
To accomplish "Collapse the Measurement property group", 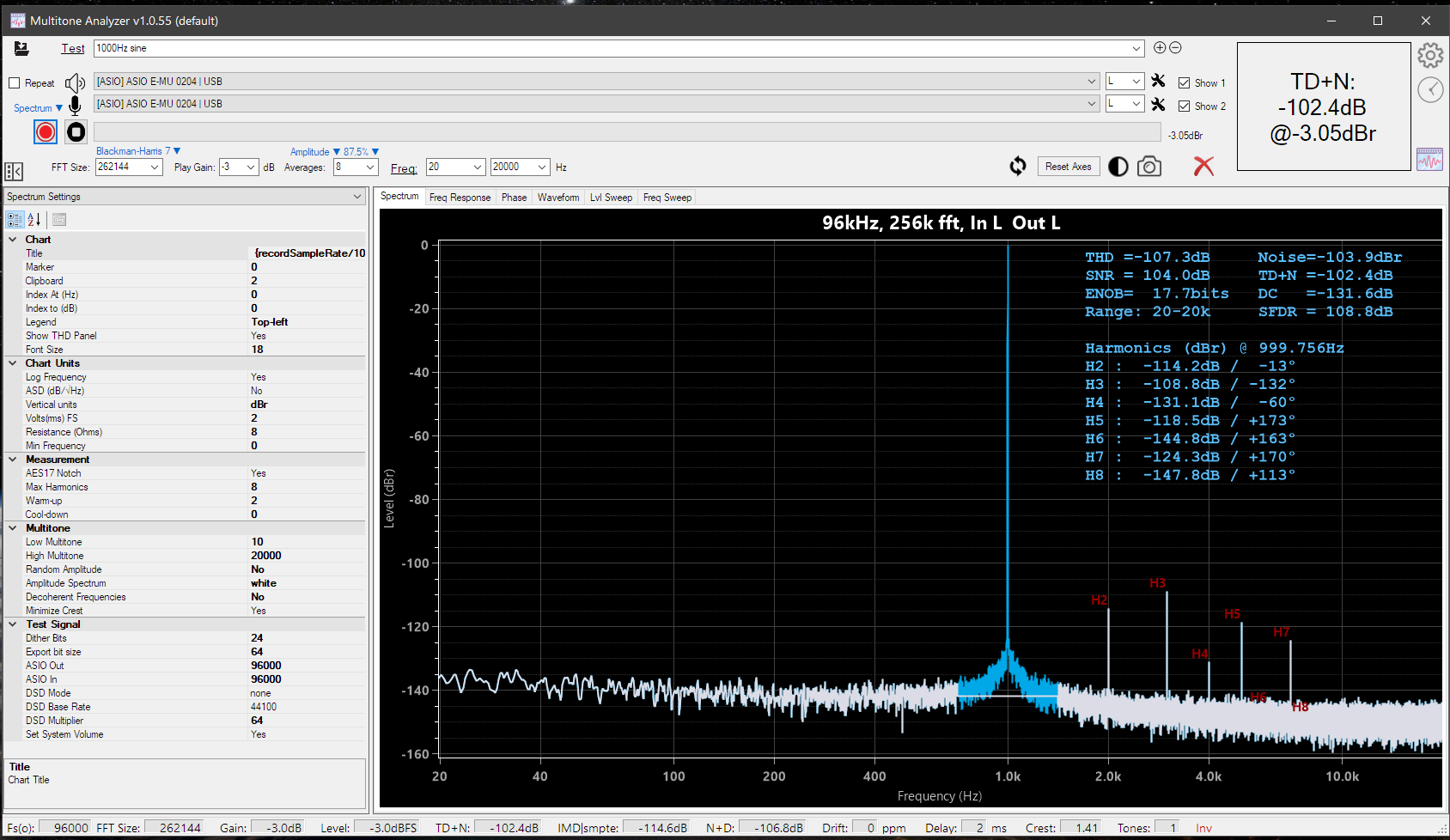I will pos(12,460).
